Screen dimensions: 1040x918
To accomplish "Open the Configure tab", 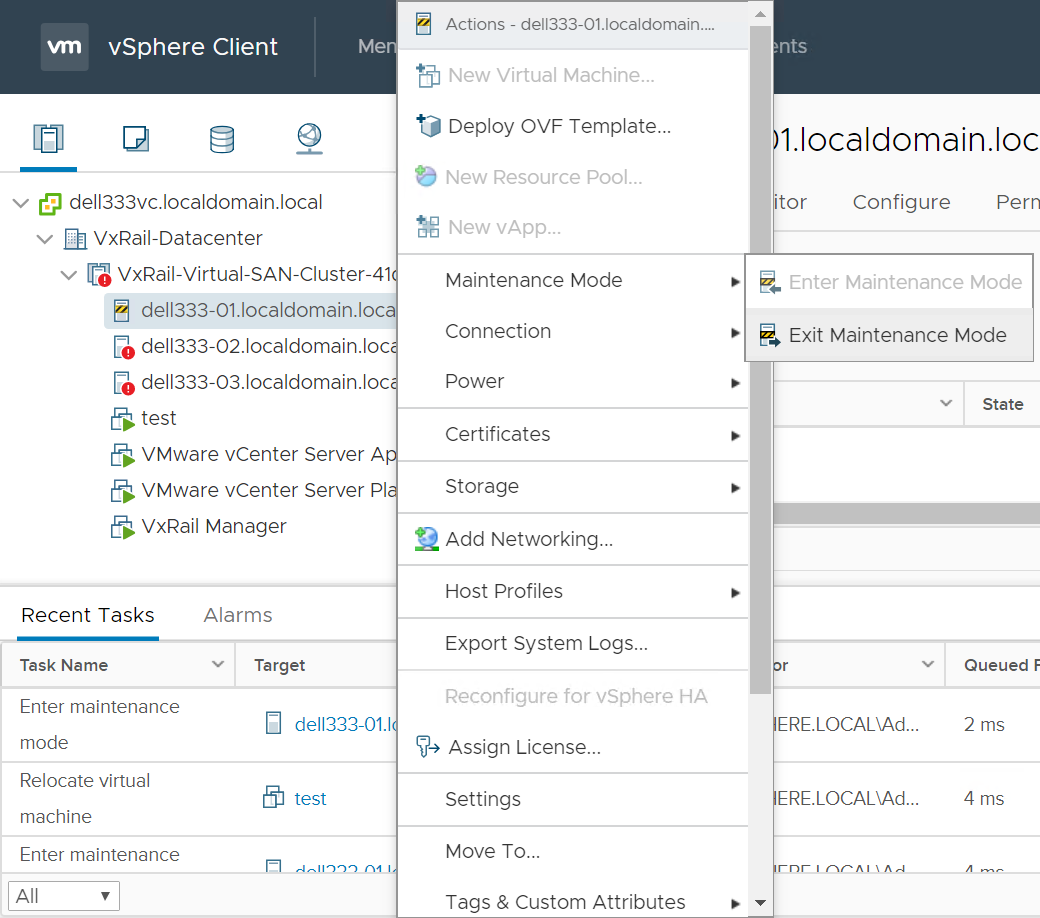I will [901, 202].
